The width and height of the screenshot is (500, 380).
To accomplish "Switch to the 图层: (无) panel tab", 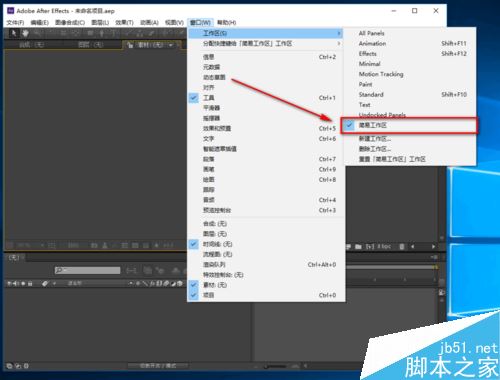I will click(x=91, y=45).
